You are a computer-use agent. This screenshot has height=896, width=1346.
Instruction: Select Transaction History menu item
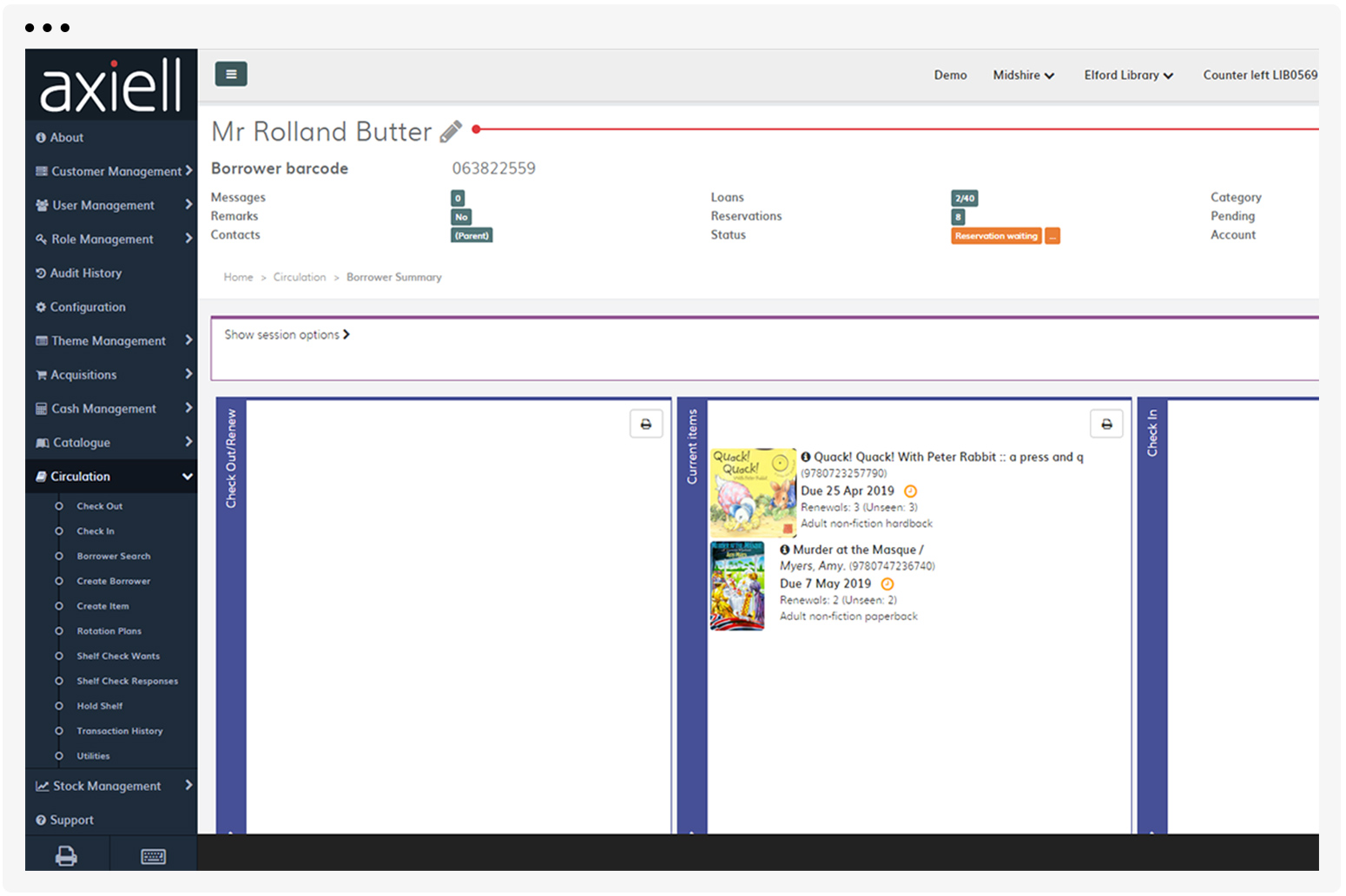pyautogui.click(x=120, y=731)
